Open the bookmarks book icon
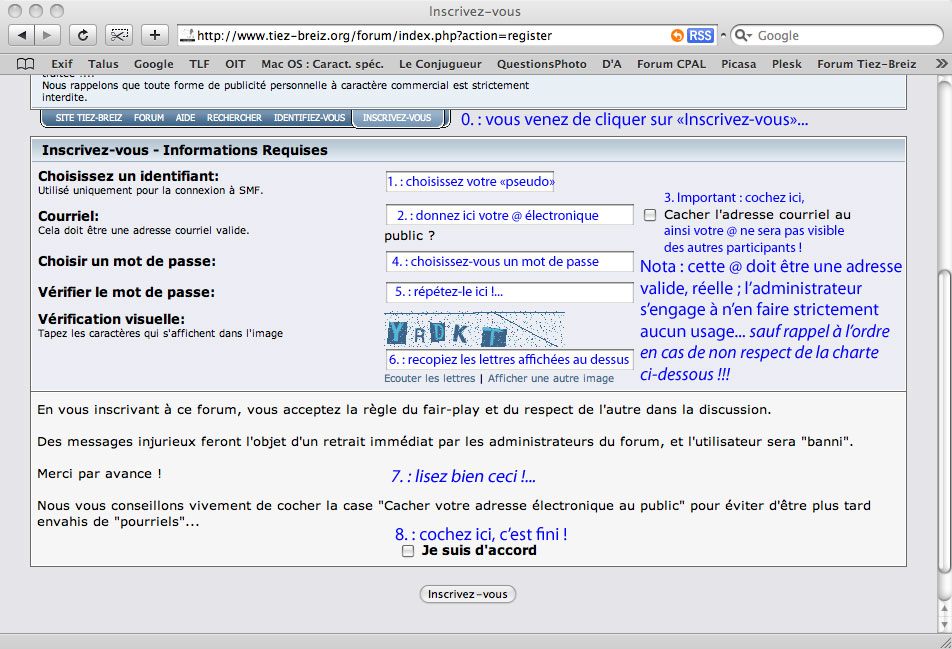Screen dimensions: 952x649 click(26, 64)
